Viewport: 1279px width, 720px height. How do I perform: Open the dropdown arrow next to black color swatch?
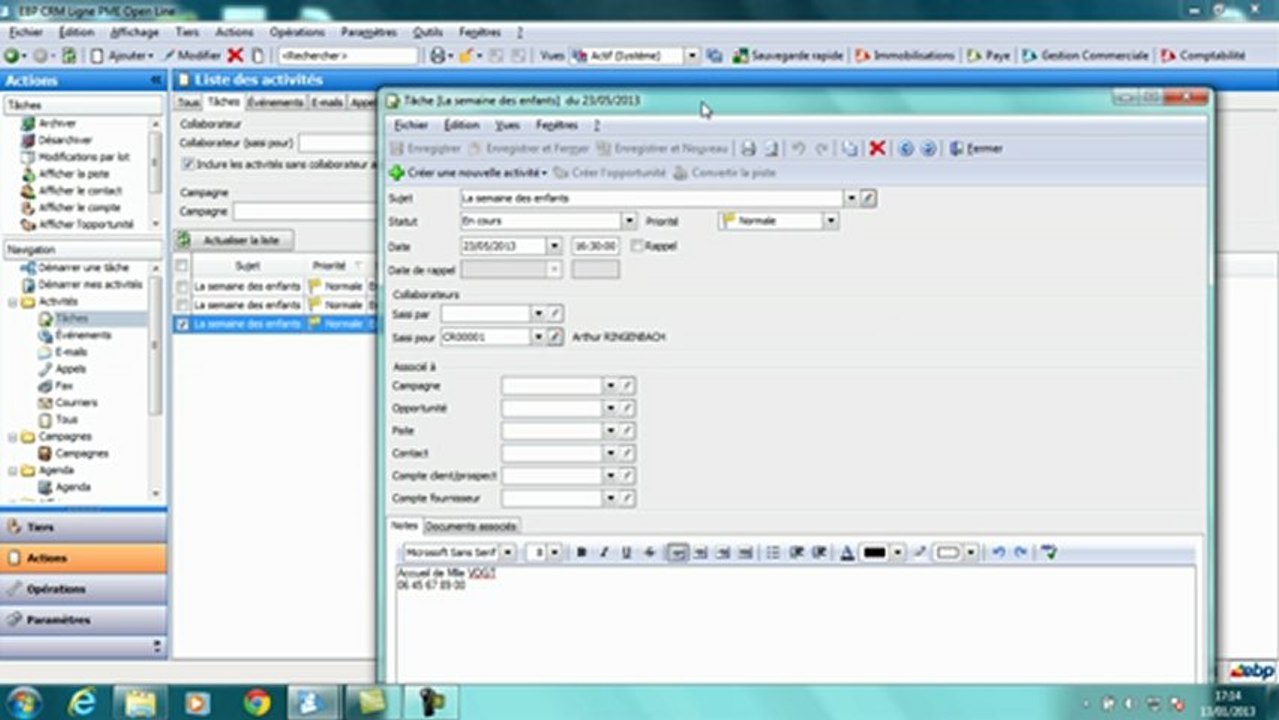click(898, 552)
